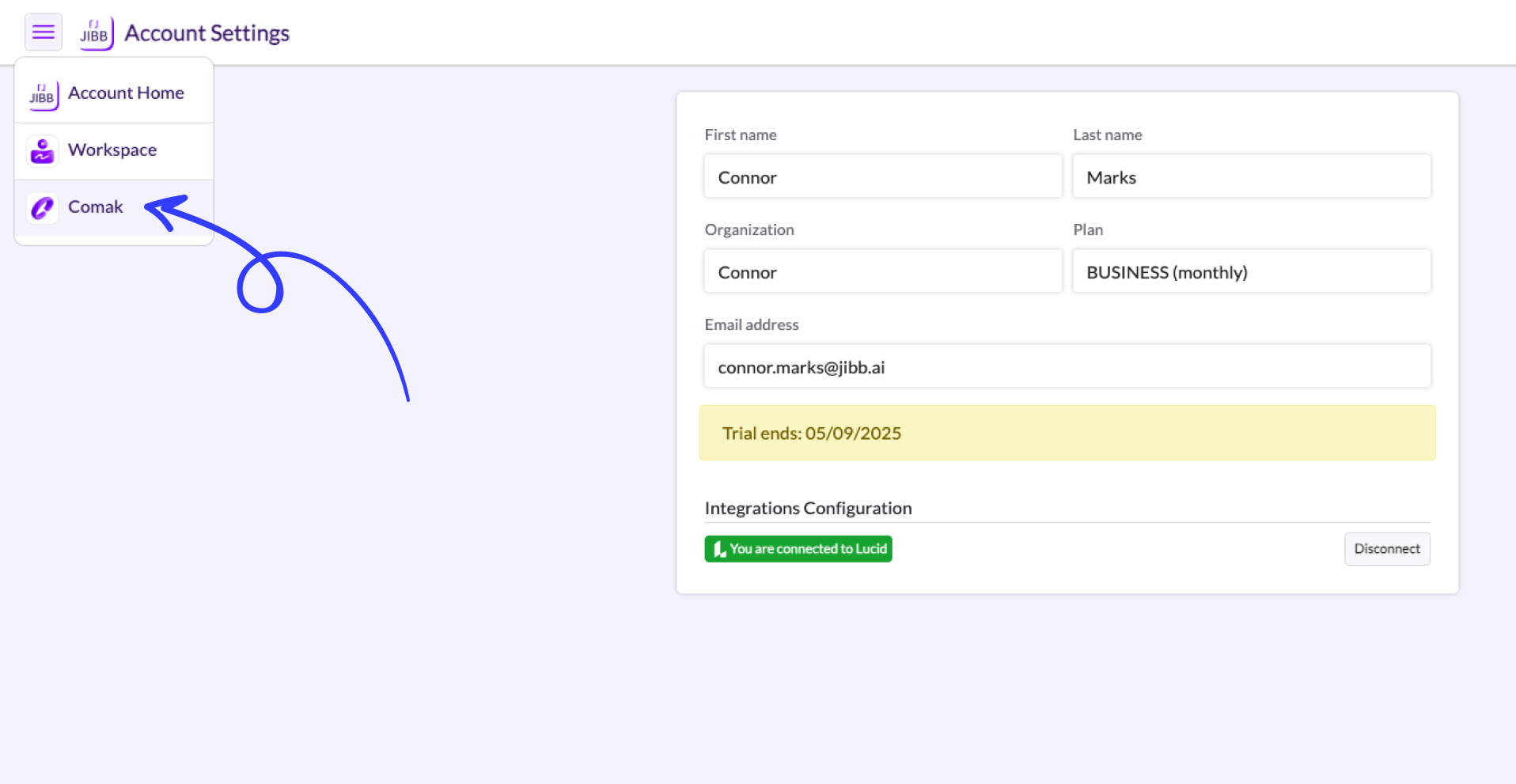Click the Account Home menu icon image

click(42, 94)
